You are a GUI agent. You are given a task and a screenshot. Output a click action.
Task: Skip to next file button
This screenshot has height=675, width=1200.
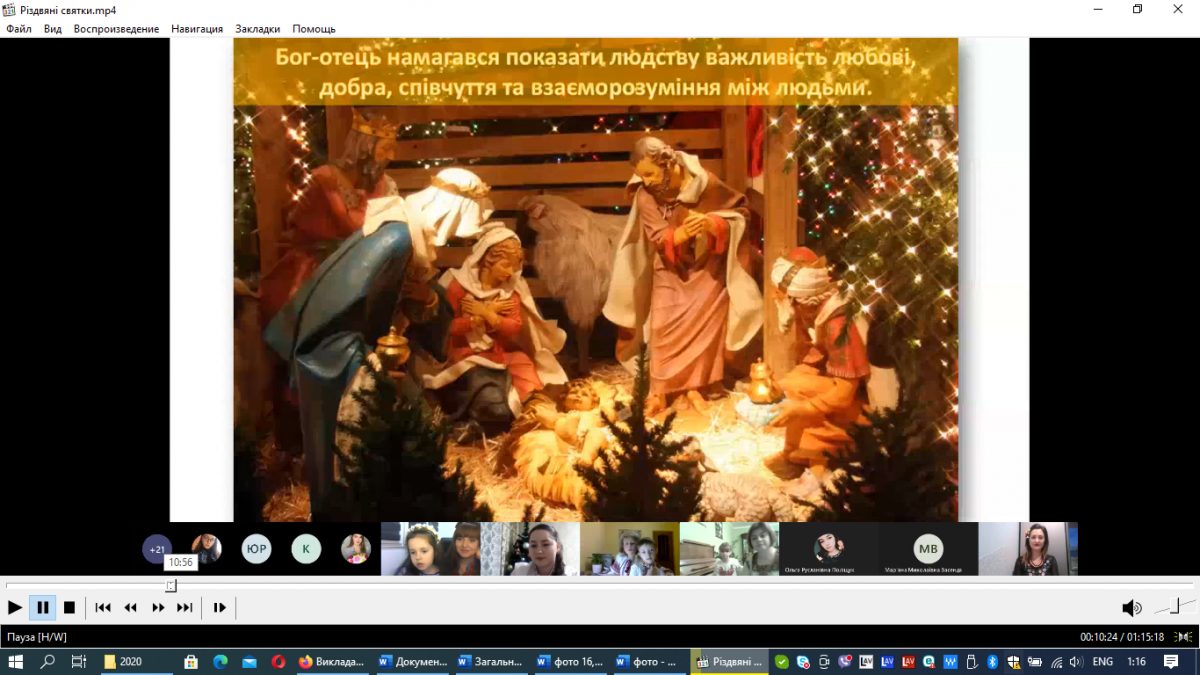[x=185, y=607]
